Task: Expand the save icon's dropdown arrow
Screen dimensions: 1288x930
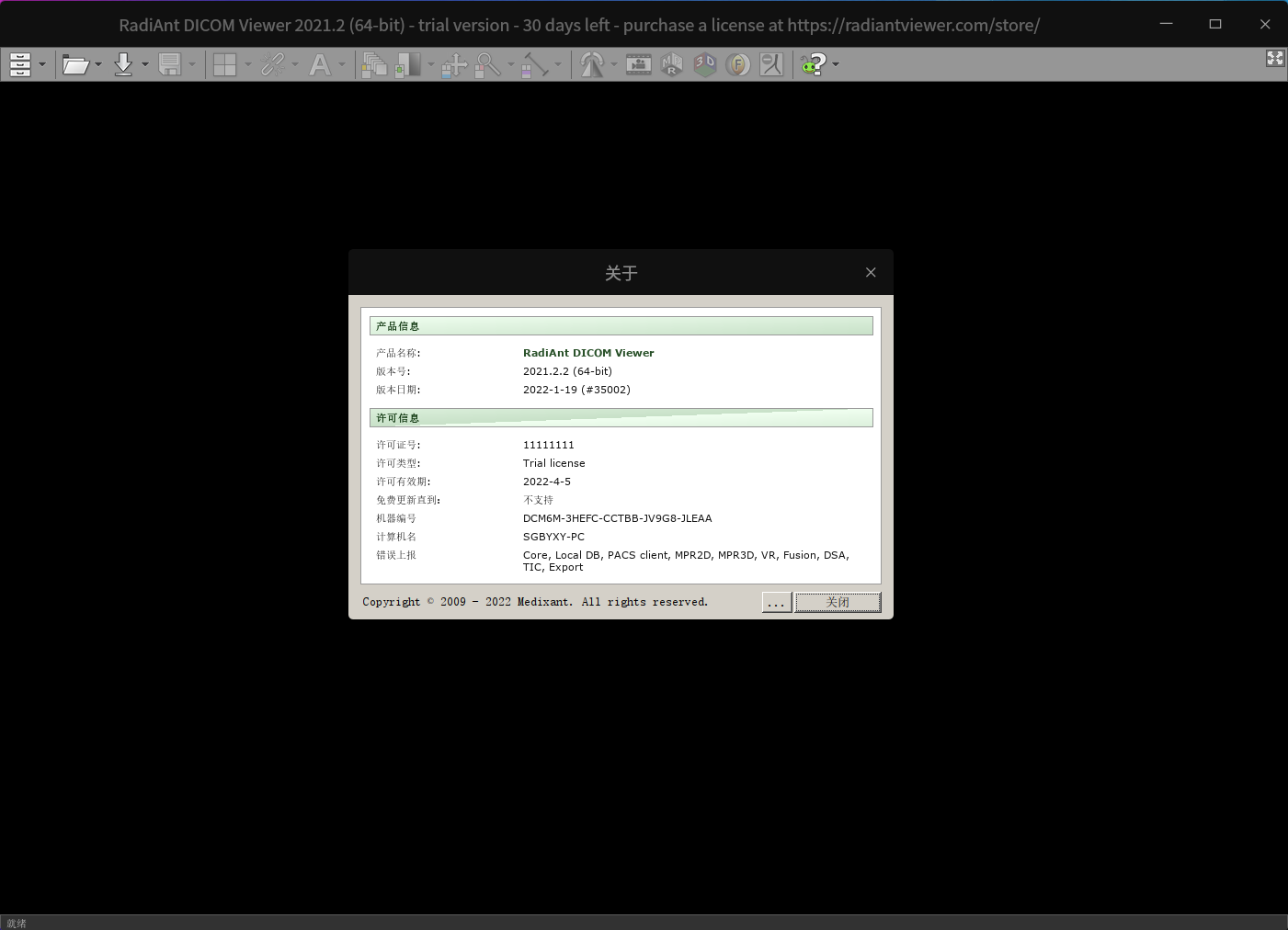Action: coord(192,64)
